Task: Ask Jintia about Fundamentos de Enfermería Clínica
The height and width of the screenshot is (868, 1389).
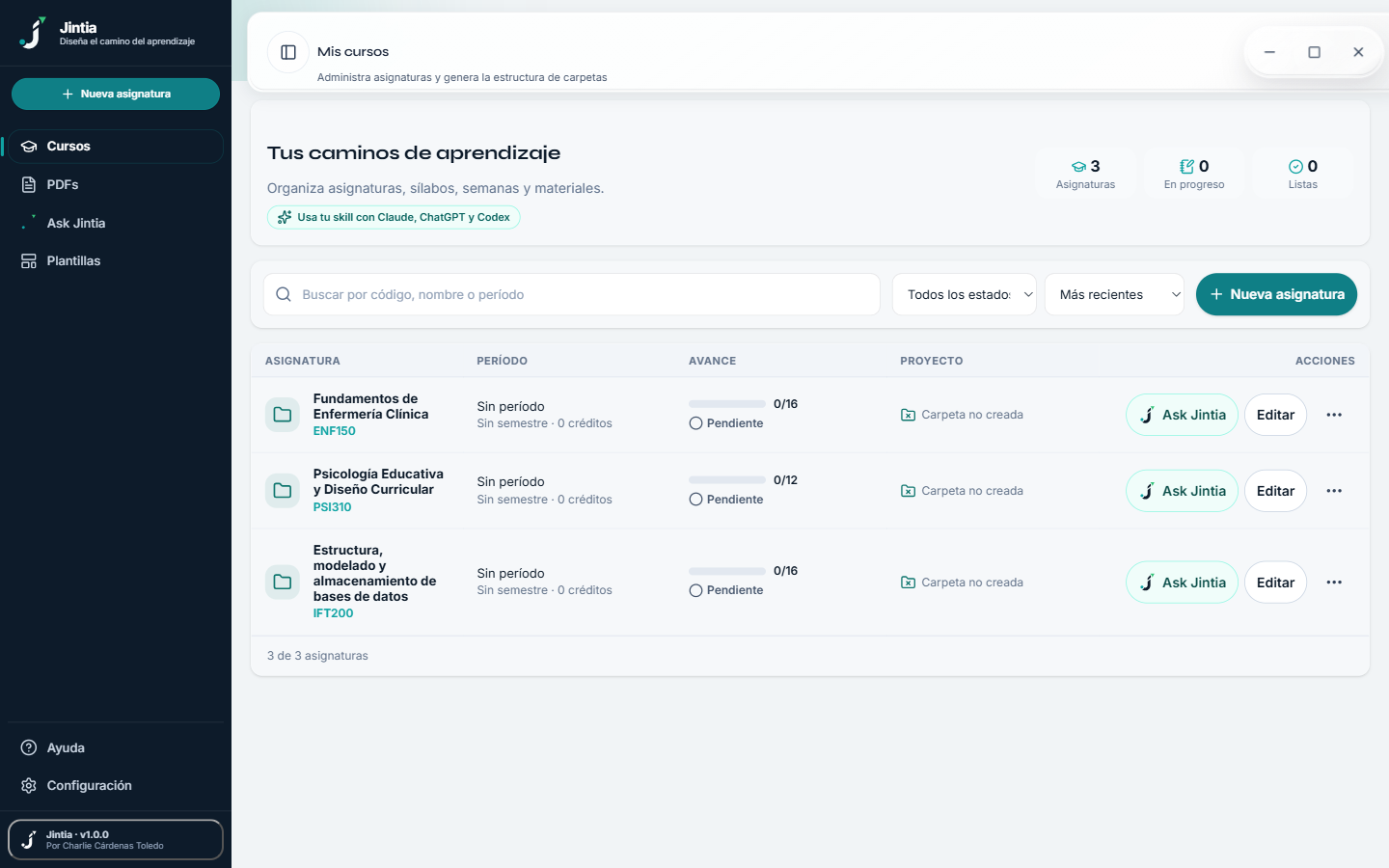Action: tap(1182, 415)
